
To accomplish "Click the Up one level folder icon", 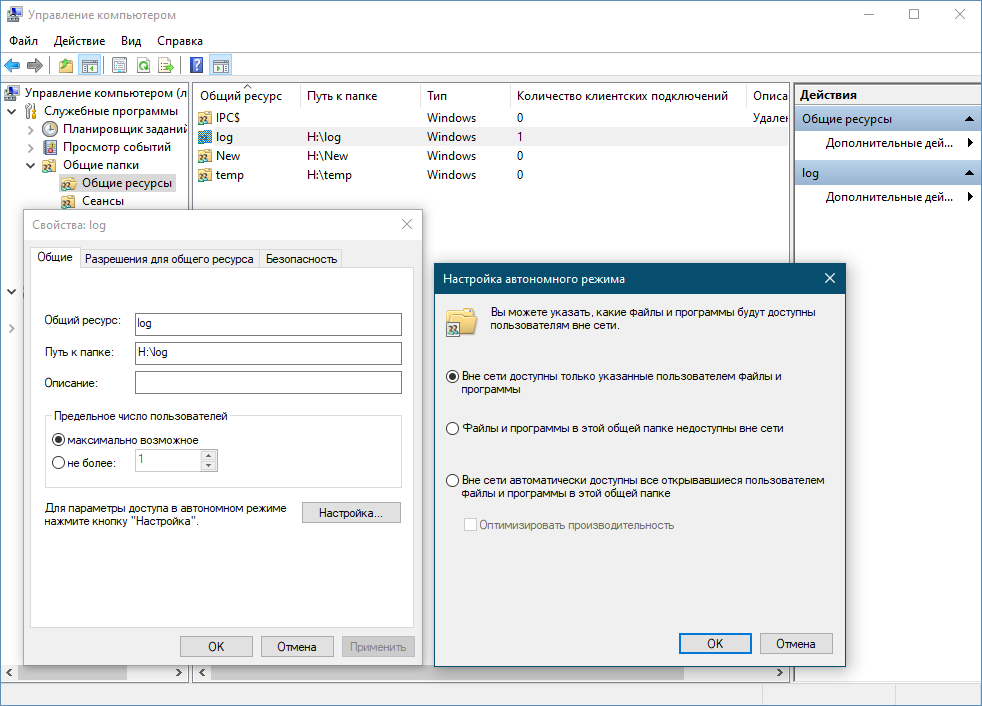I will 66,66.
